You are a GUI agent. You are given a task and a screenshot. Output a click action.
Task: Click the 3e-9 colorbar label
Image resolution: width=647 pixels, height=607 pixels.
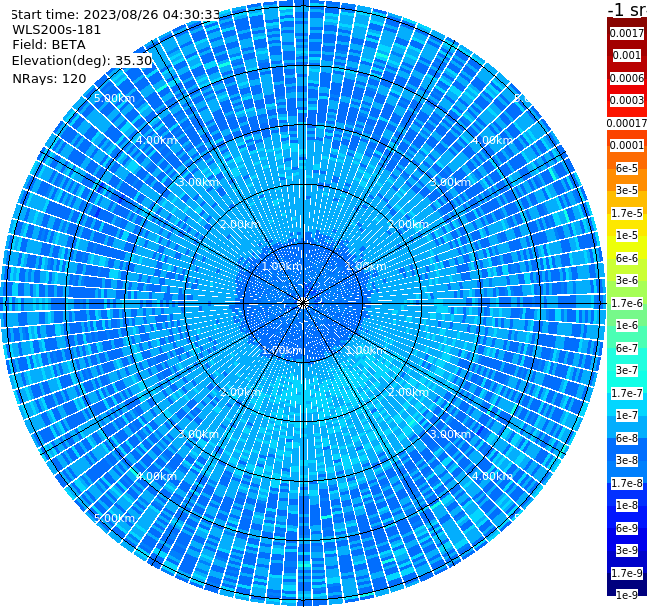point(627,550)
